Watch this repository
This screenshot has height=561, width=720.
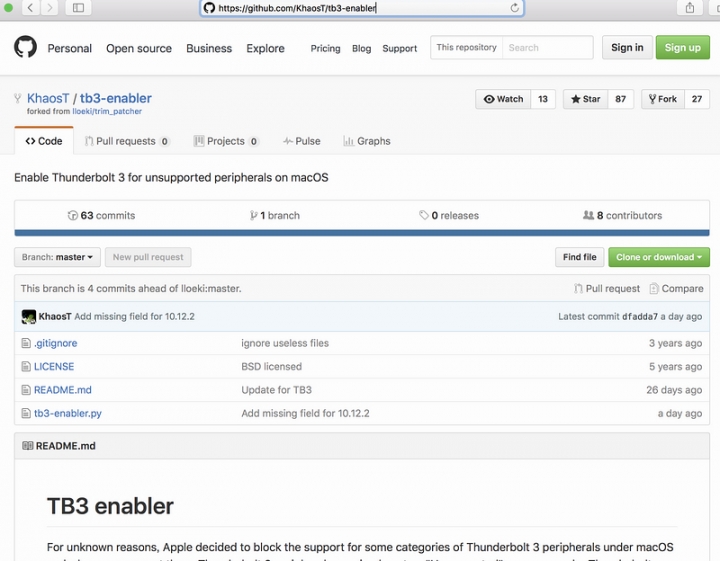click(503, 99)
